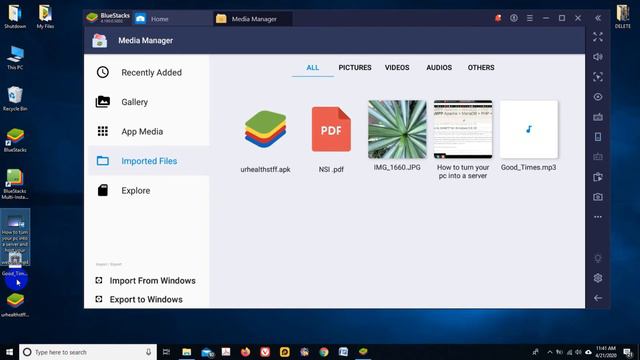Click the lightbulb icon in side toolbar

tap(598, 258)
